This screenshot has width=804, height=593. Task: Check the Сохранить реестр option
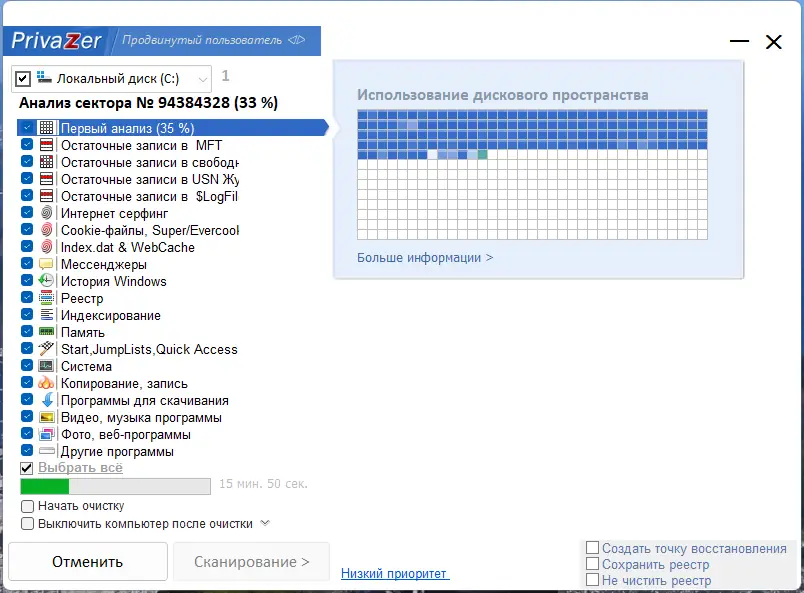pyautogui.click(x=592, y=564)
